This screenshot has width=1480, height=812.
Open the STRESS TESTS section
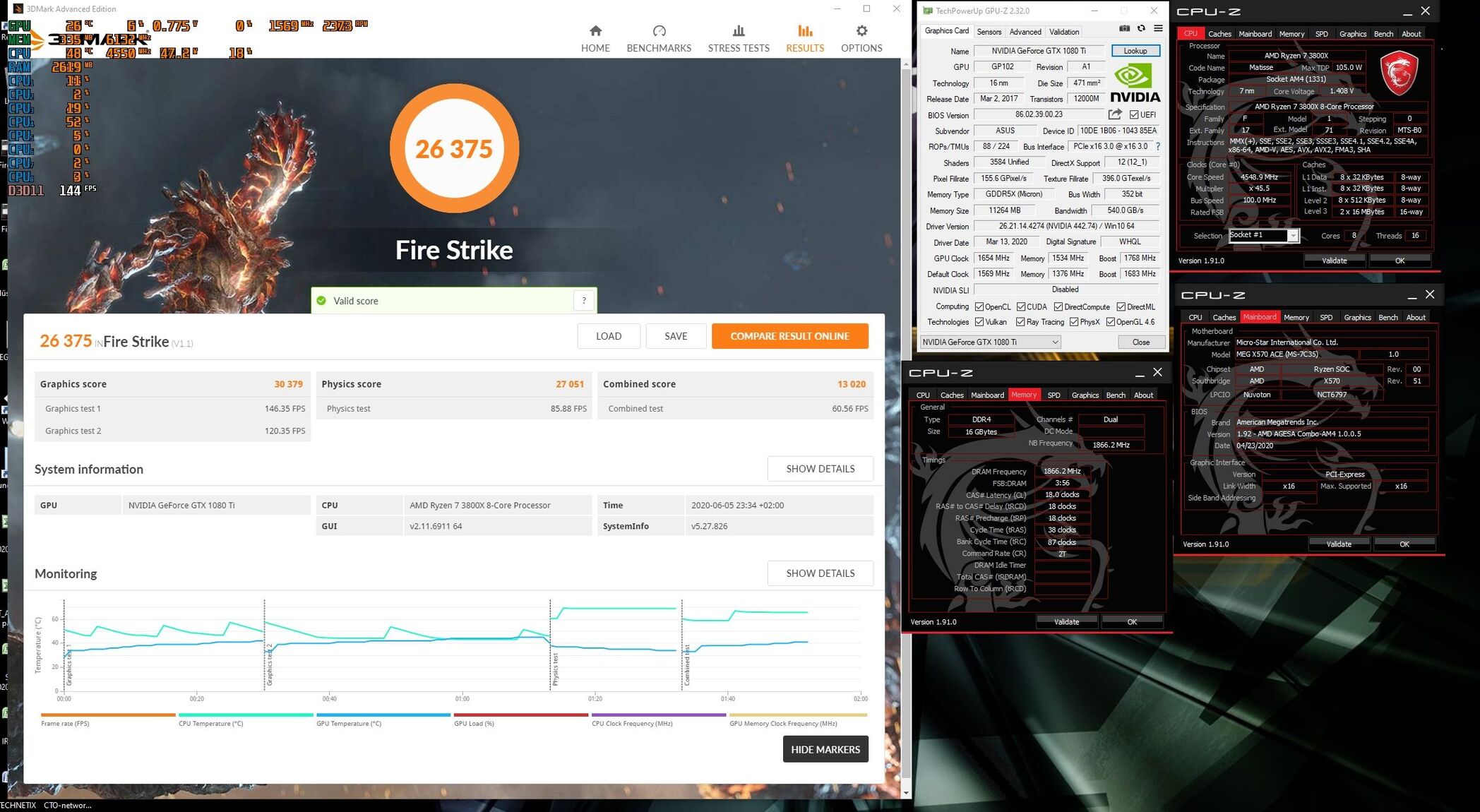(739, 39)
